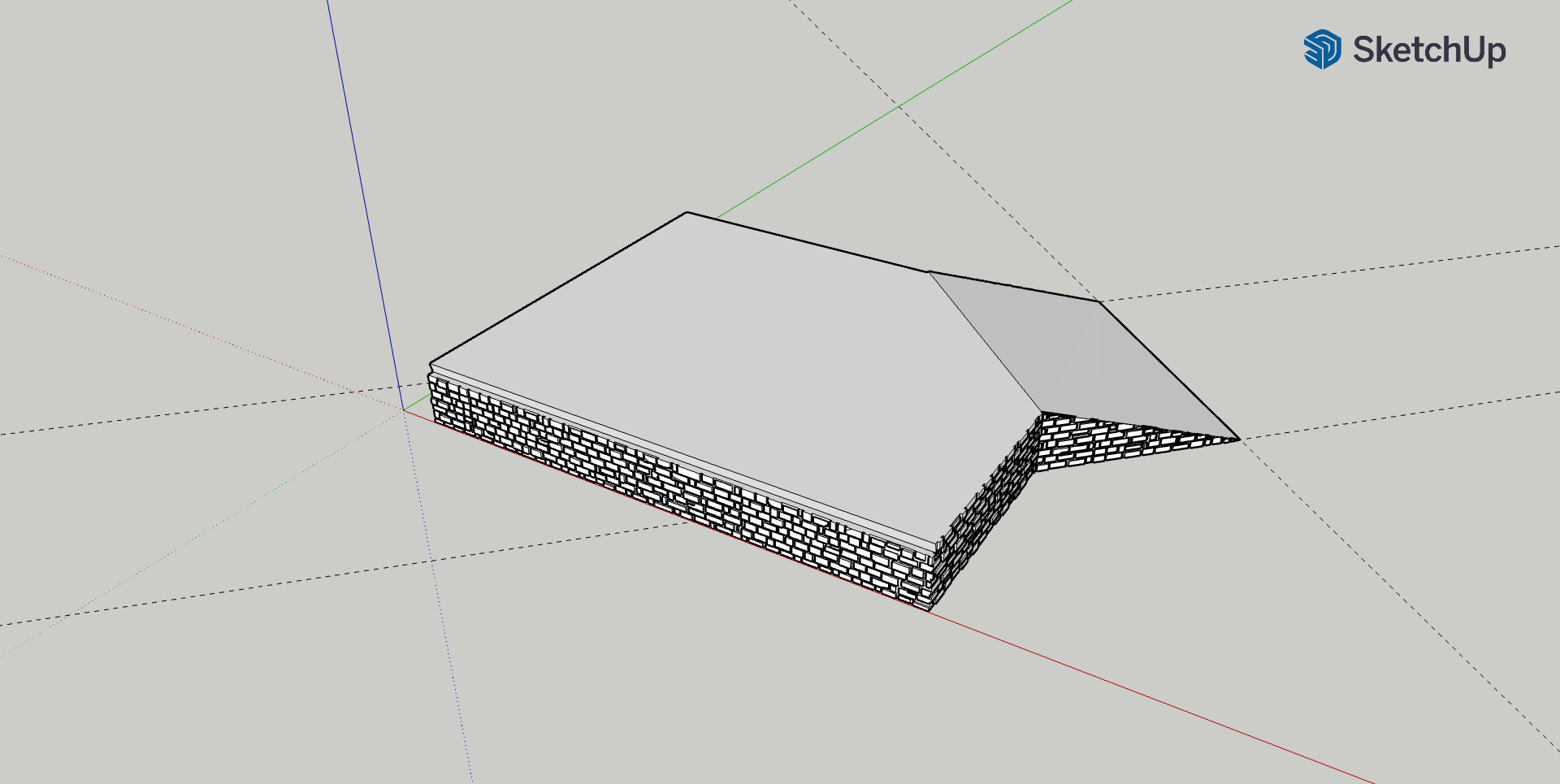Viewport: 1560px width, 784px height.
Task: Select the darker sloped roof face
Action: coord(1081,357)
